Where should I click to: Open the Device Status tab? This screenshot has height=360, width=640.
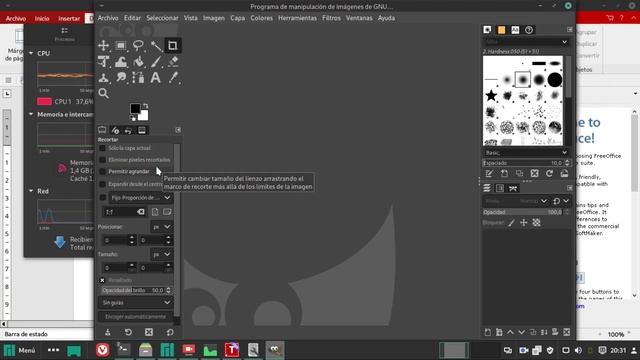[115, 130]
